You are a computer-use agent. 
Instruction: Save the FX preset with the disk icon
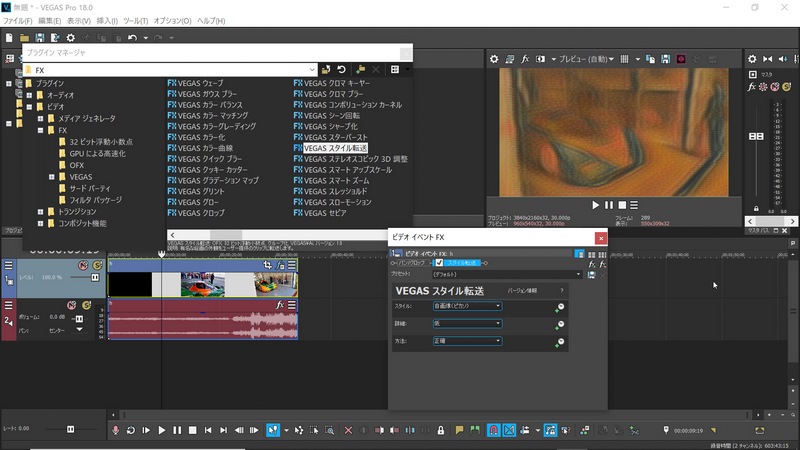tap(591, 274)
